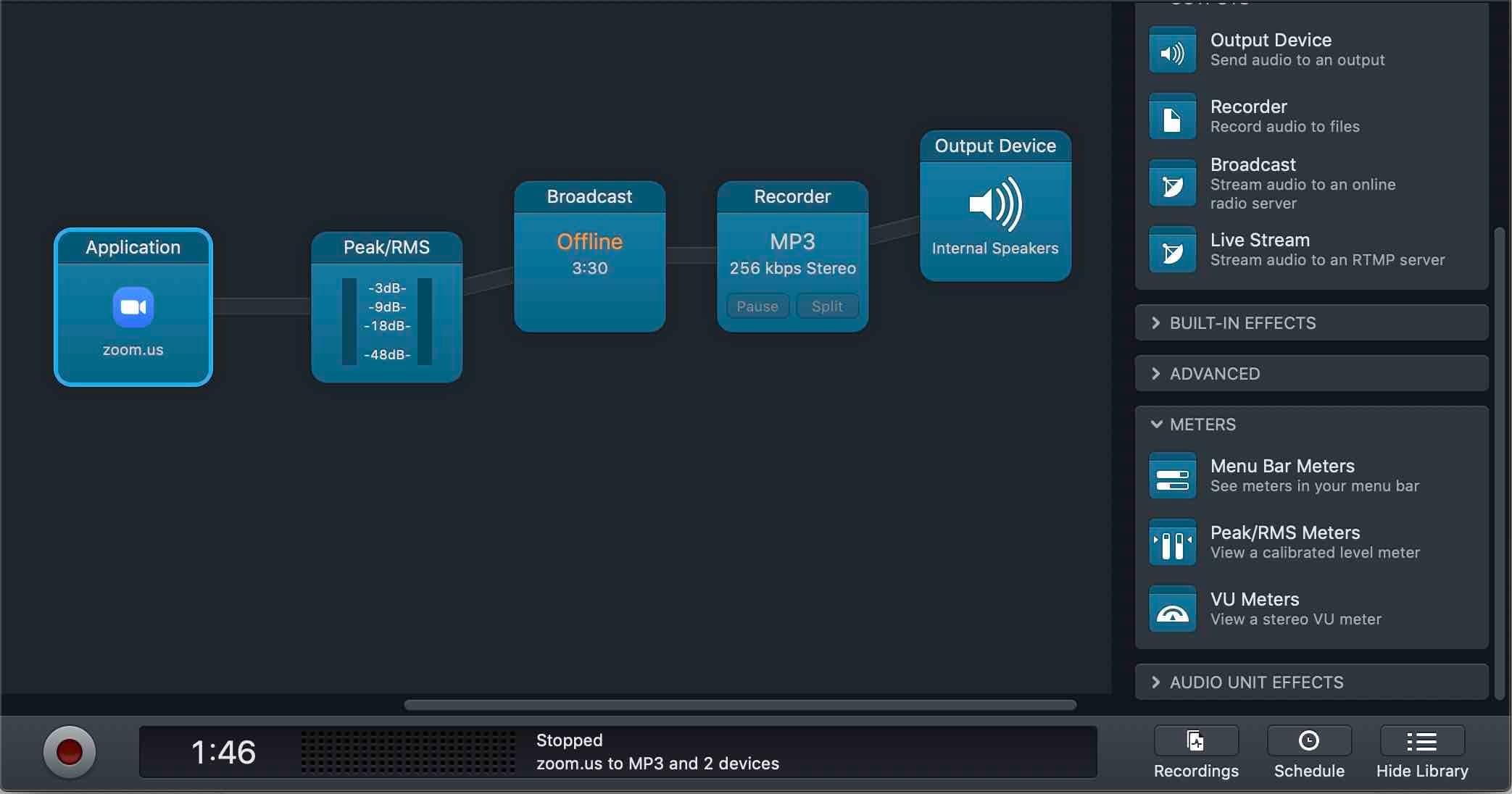Check the Peak/RMS level meter block

(x=386, y=307)
